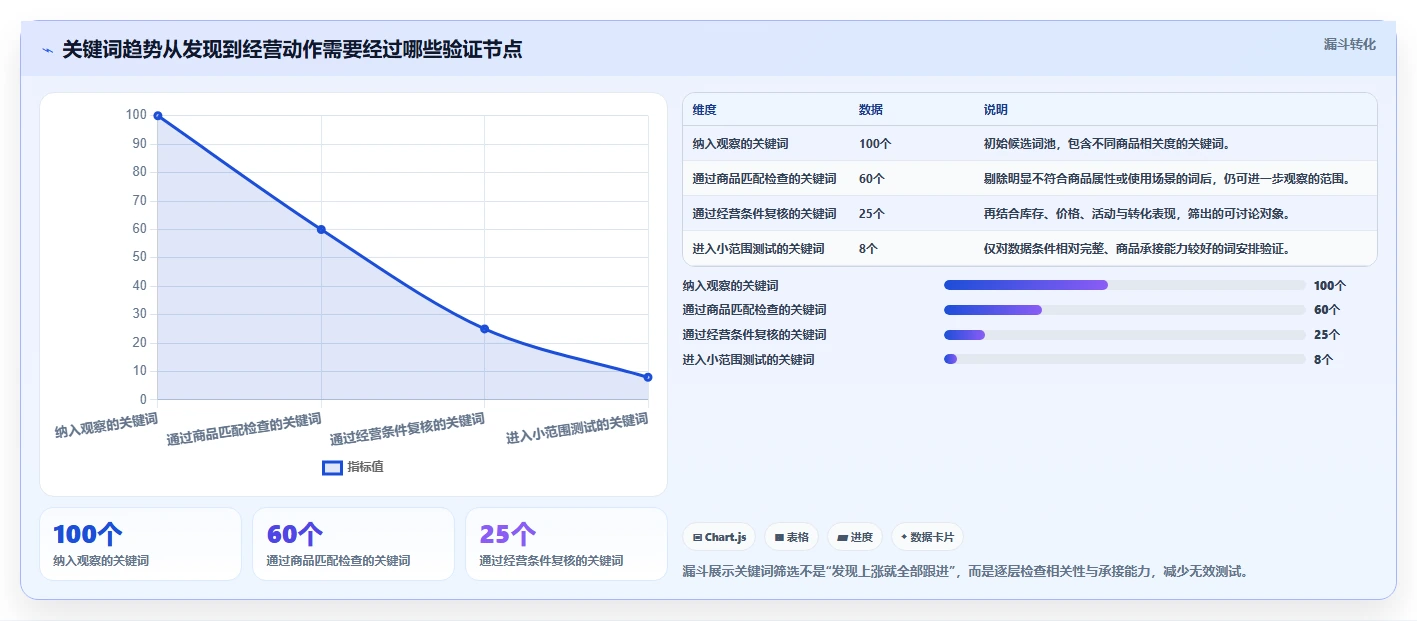This screenshot has height=621, width=1417.
Task: Open the 60个 data card
Action: (x=354, y=544)
